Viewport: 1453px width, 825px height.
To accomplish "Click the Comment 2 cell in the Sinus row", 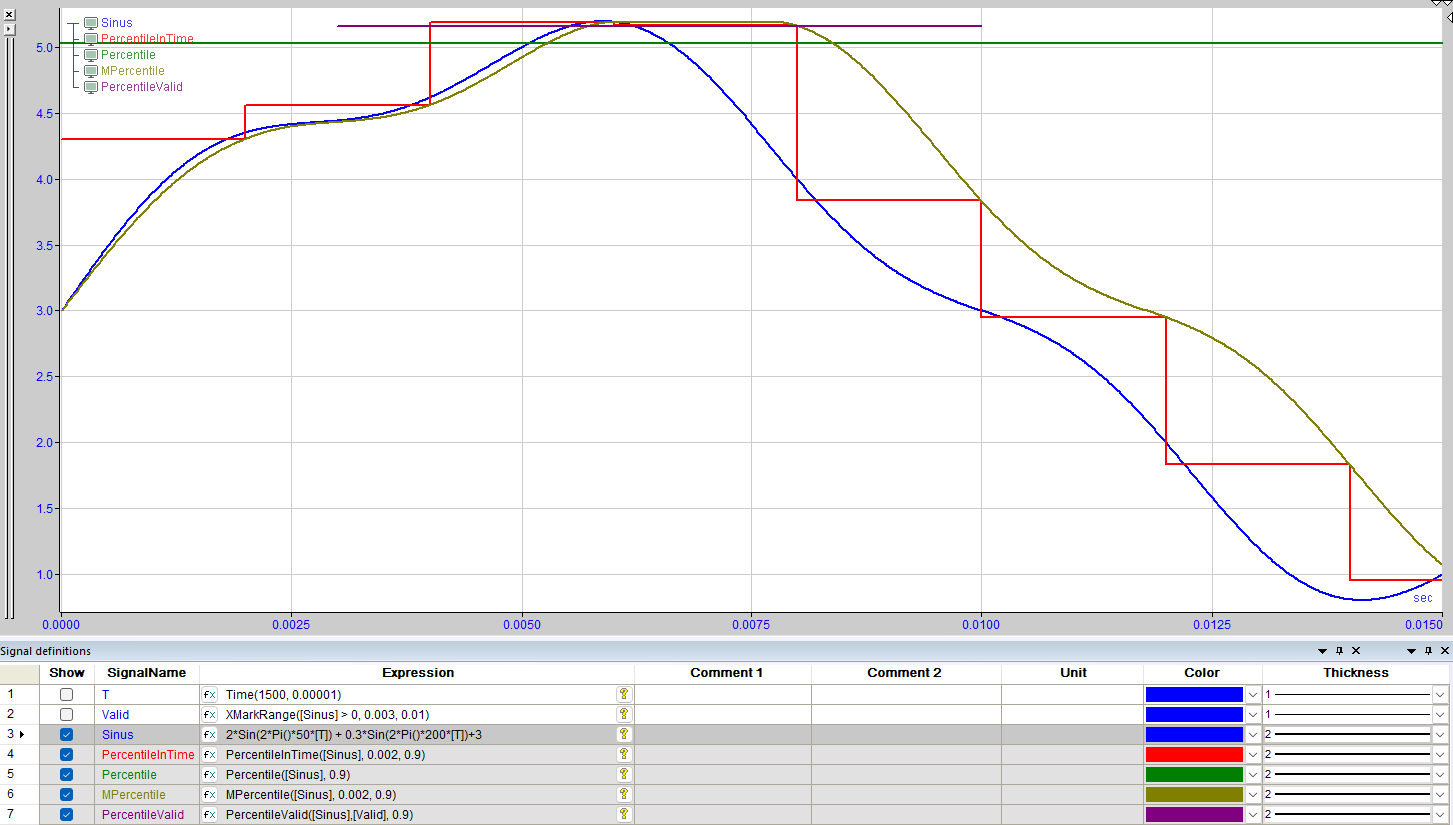I will tap(906, 734).
